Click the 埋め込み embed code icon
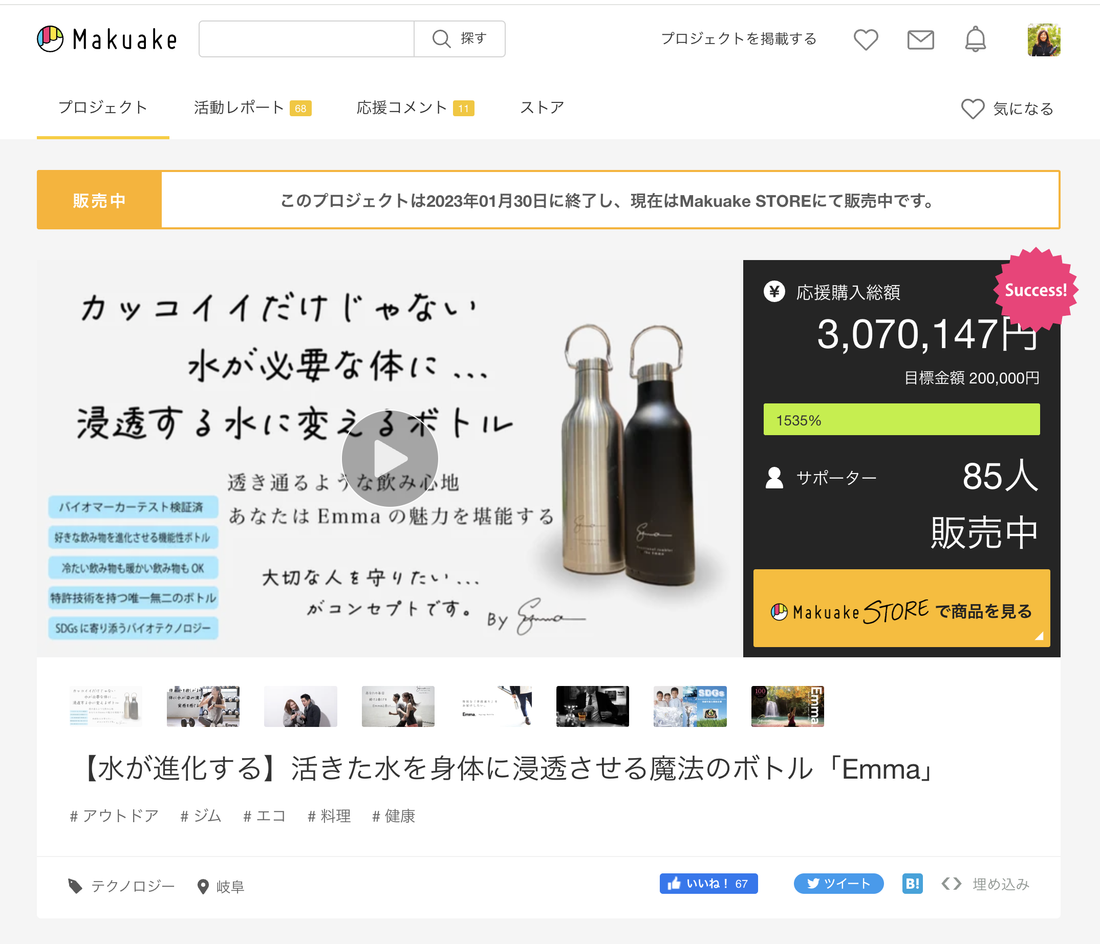The height and width of the screenshot is (944, 1100). [950, 883]
